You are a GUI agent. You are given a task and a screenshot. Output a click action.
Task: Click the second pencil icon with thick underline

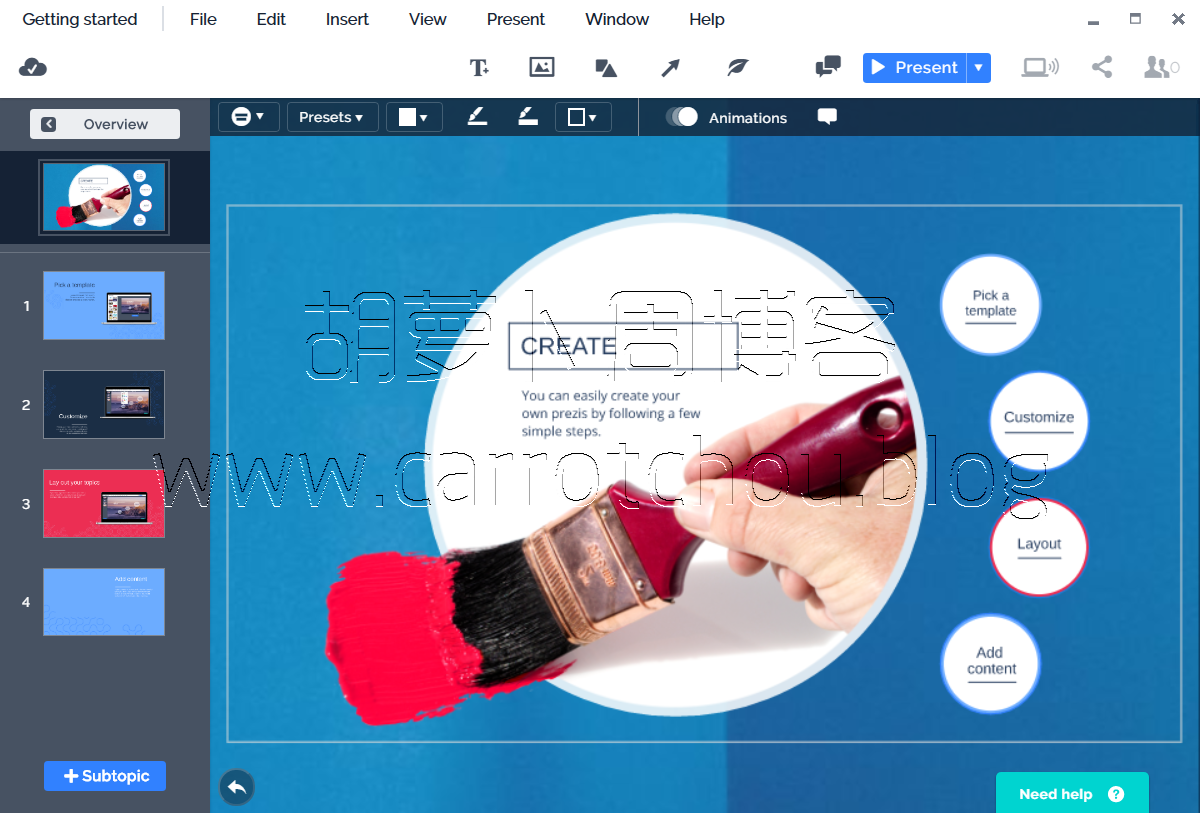point(528,117)
